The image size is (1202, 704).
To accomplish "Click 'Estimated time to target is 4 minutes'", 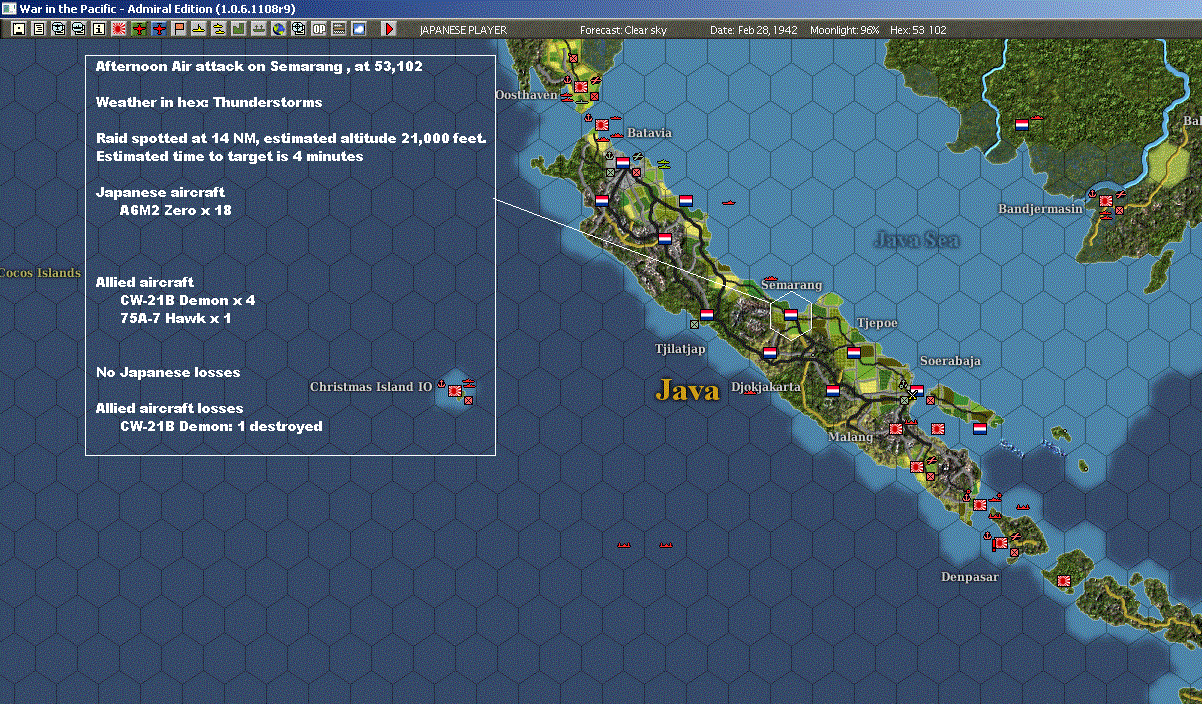I will [x=229, y=156].
